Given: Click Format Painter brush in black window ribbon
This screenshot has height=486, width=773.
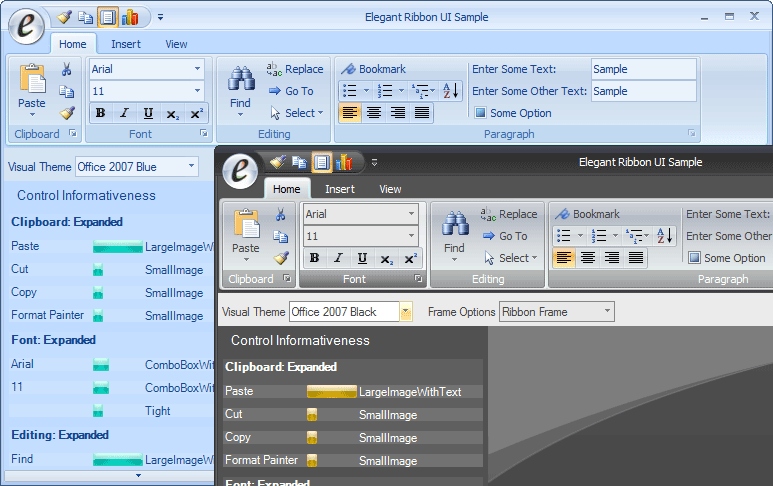Looking at the screenshot, I should tap(281, 258).
